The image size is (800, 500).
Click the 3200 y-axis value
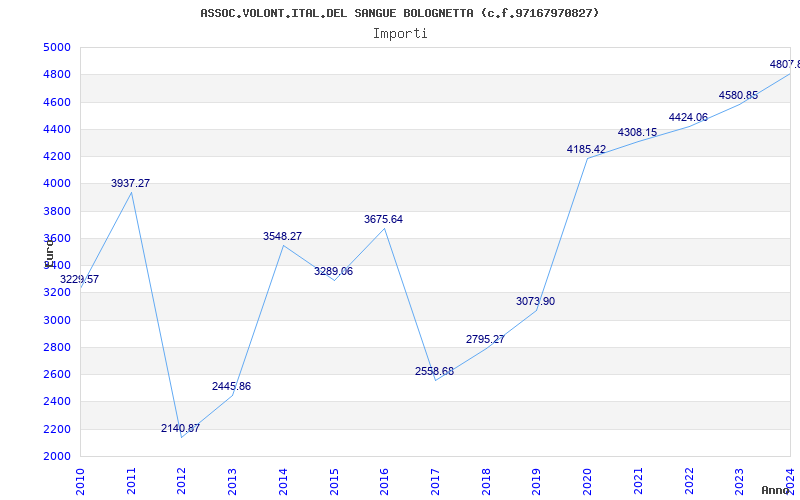(57, 293)
